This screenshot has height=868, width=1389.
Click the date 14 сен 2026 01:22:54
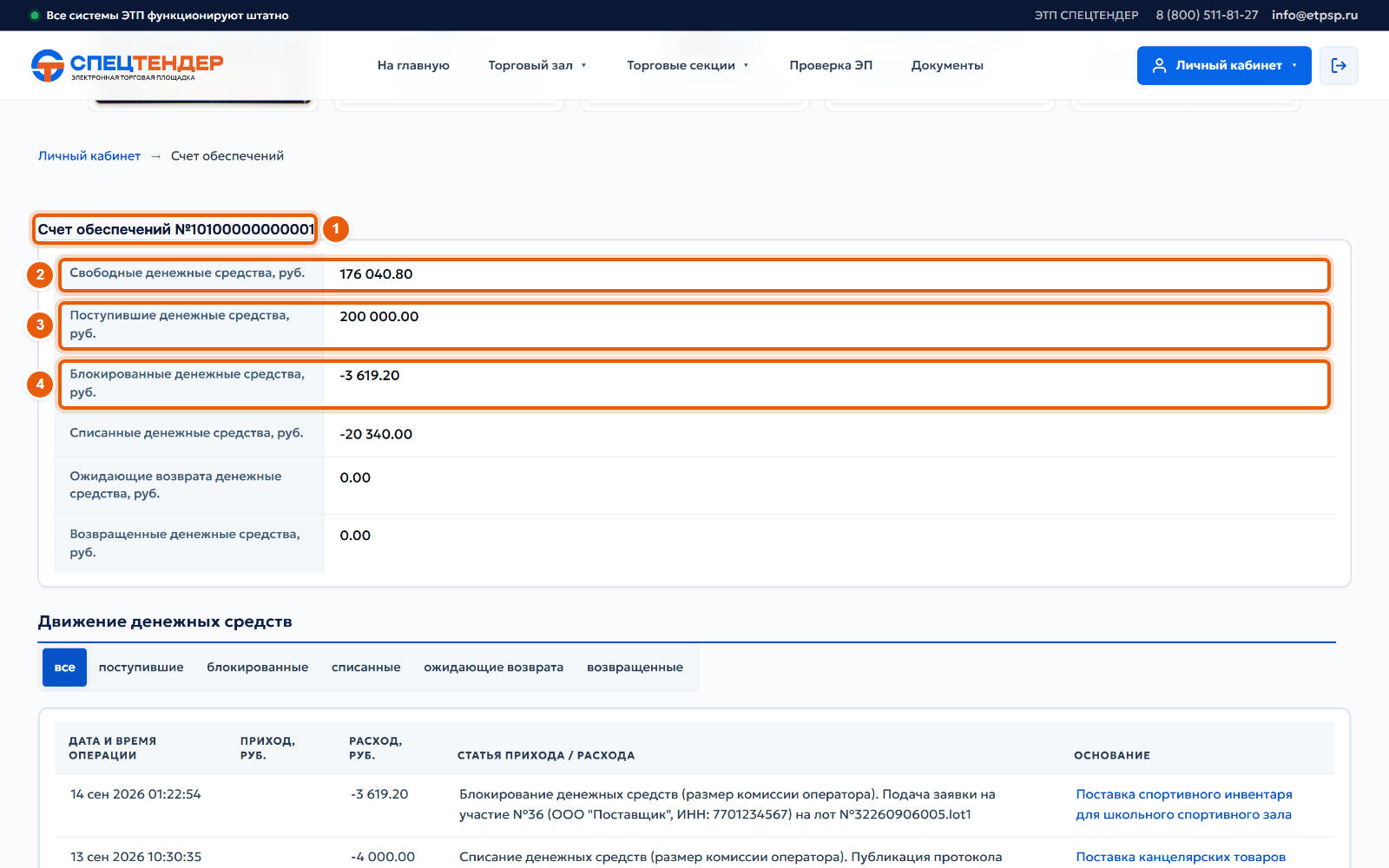tap(135, 794)
